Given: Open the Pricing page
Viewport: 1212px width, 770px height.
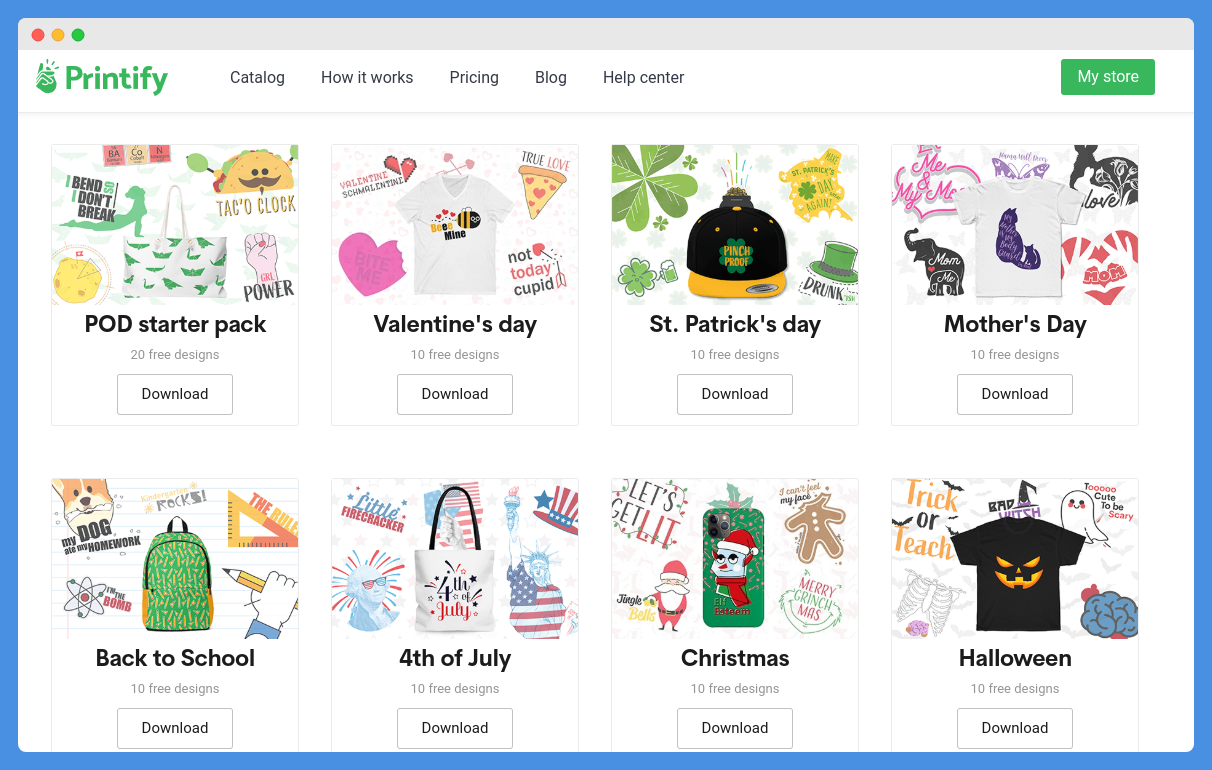Looking at the screenshot, I should click(x=474, y=77).
